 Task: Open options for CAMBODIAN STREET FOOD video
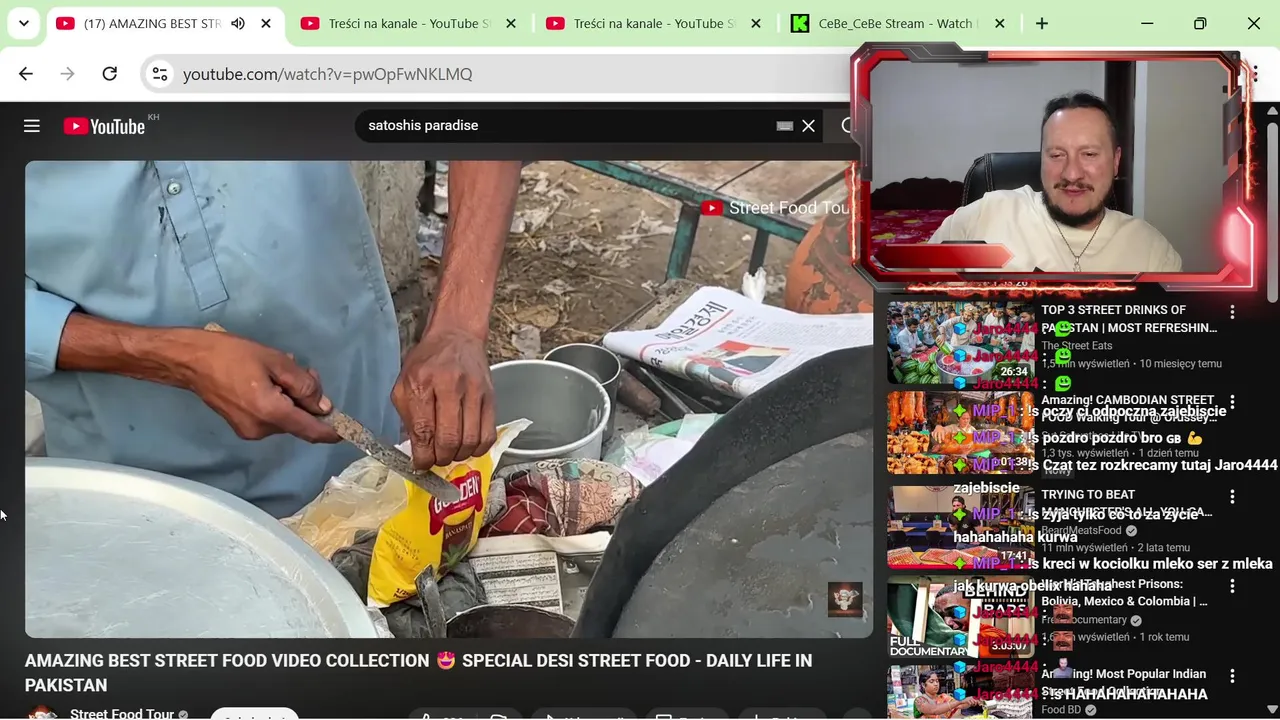click(x=1232, y=402)
